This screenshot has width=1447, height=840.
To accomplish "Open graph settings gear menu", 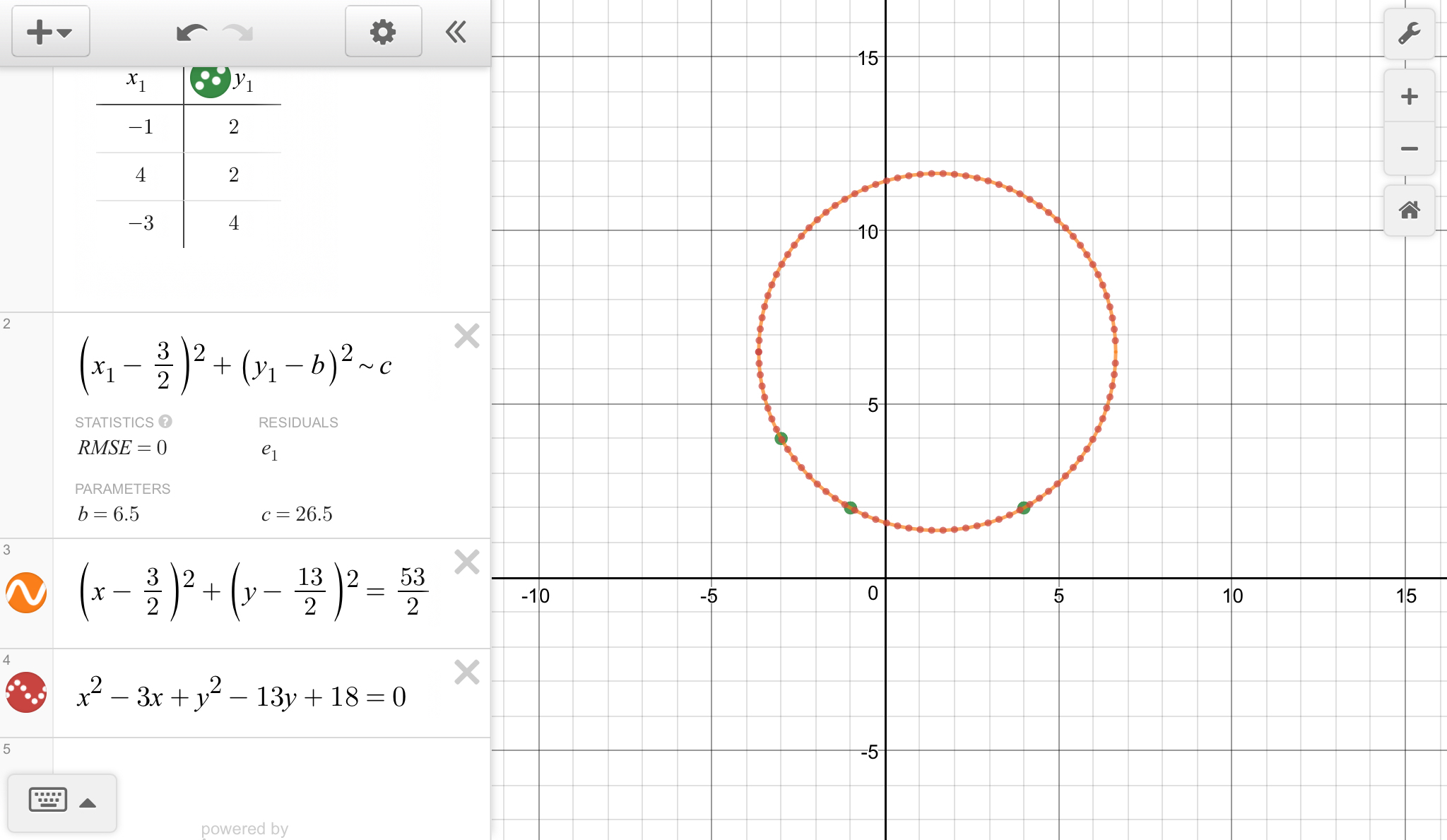I will pyautogui.click(x=383, y=32).
